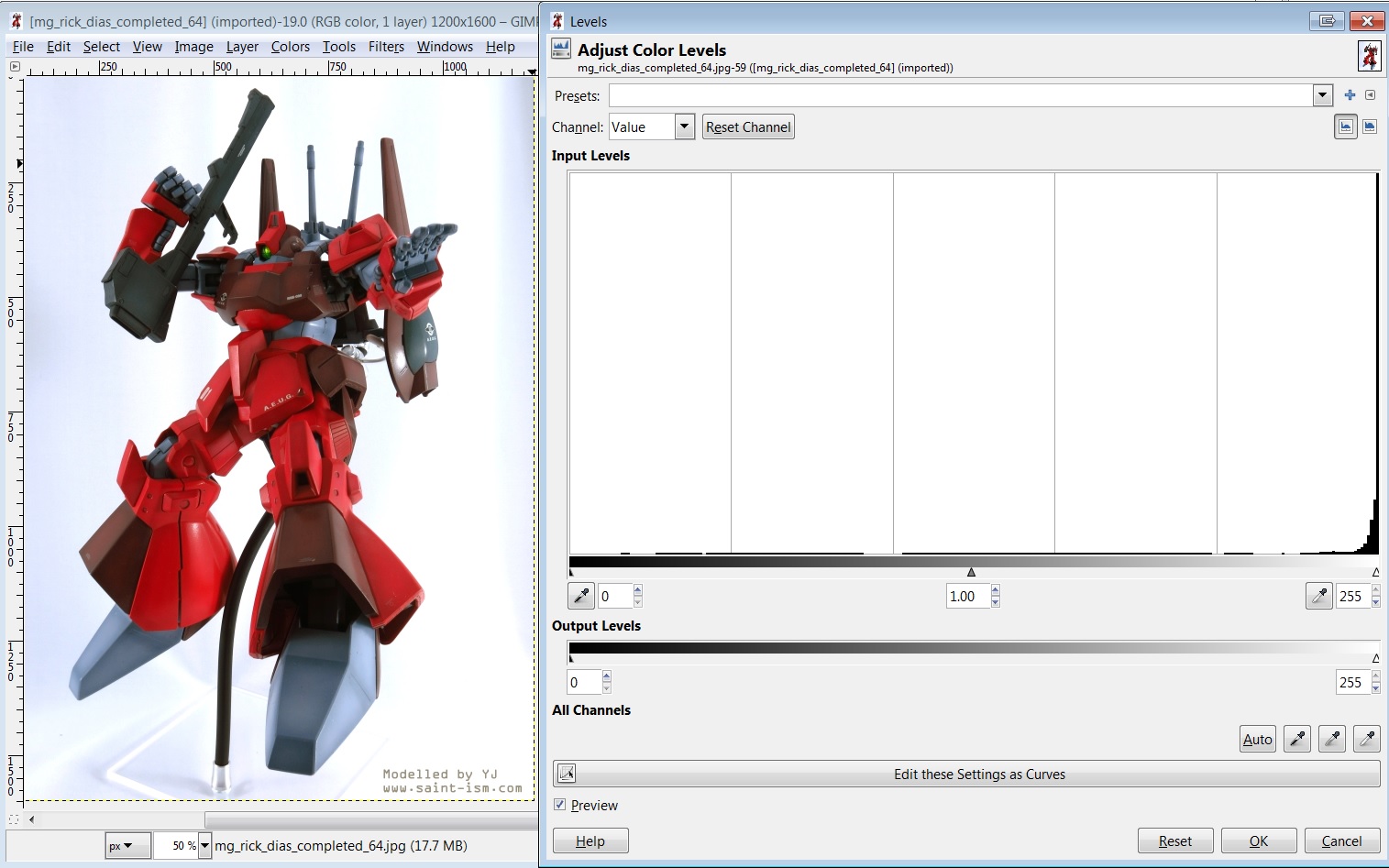Click the Presets text entry box
This screenshot has height=868, width=1389.
[x=961, y=95]
